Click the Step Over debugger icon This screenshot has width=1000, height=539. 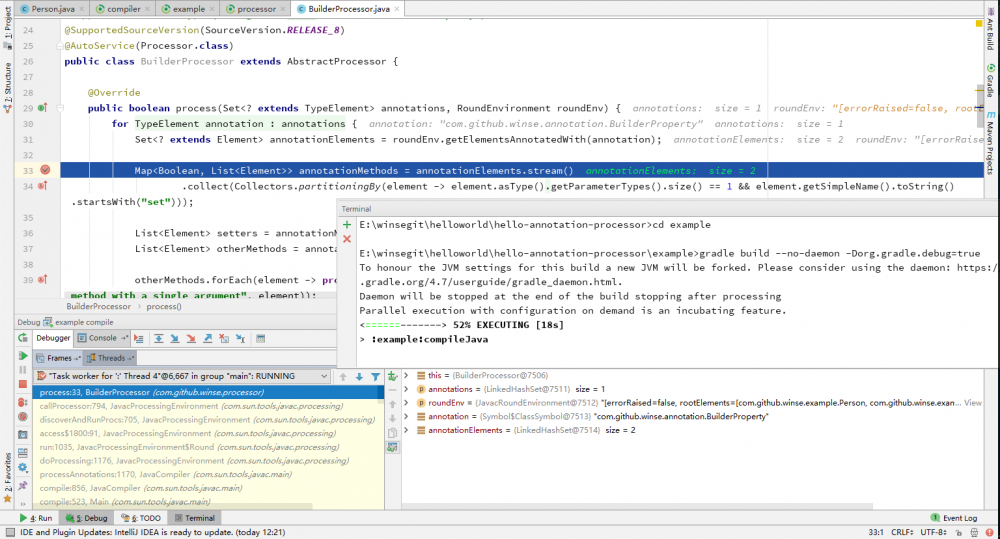click(158, 339)
